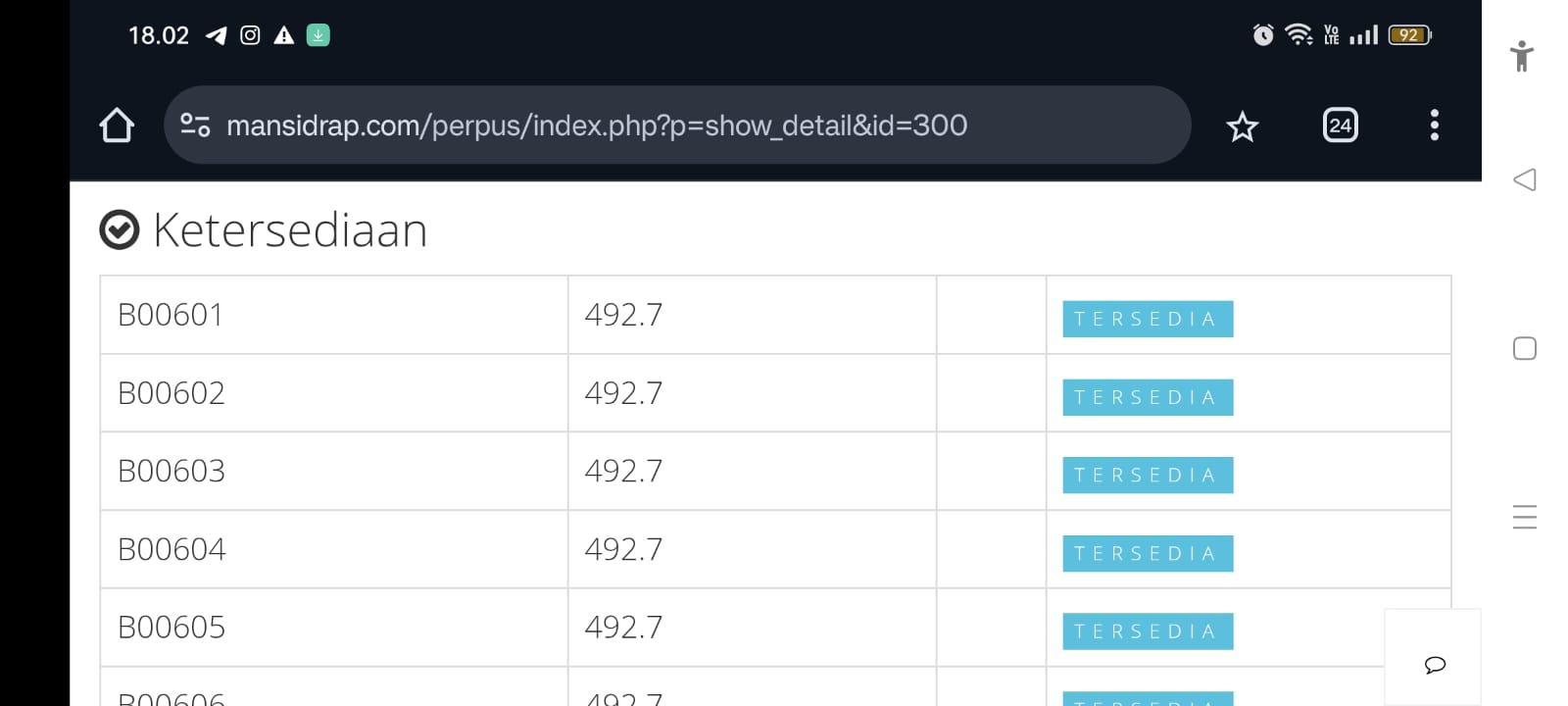Open recent apps with three-line button
1568x706 pixels.
pos(1524,517)
